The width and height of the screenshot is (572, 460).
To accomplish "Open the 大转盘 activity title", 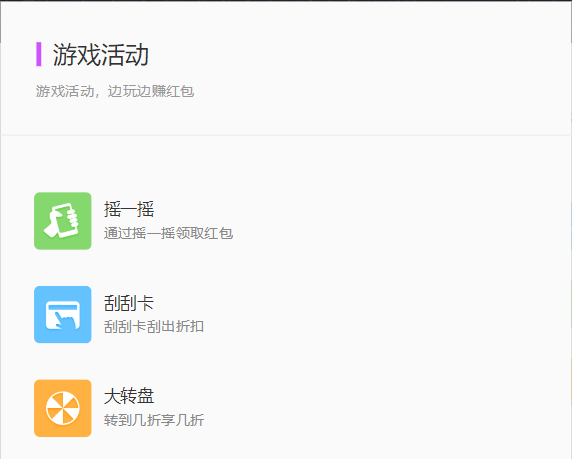I will pyautogui.click(x=129, y=397).
